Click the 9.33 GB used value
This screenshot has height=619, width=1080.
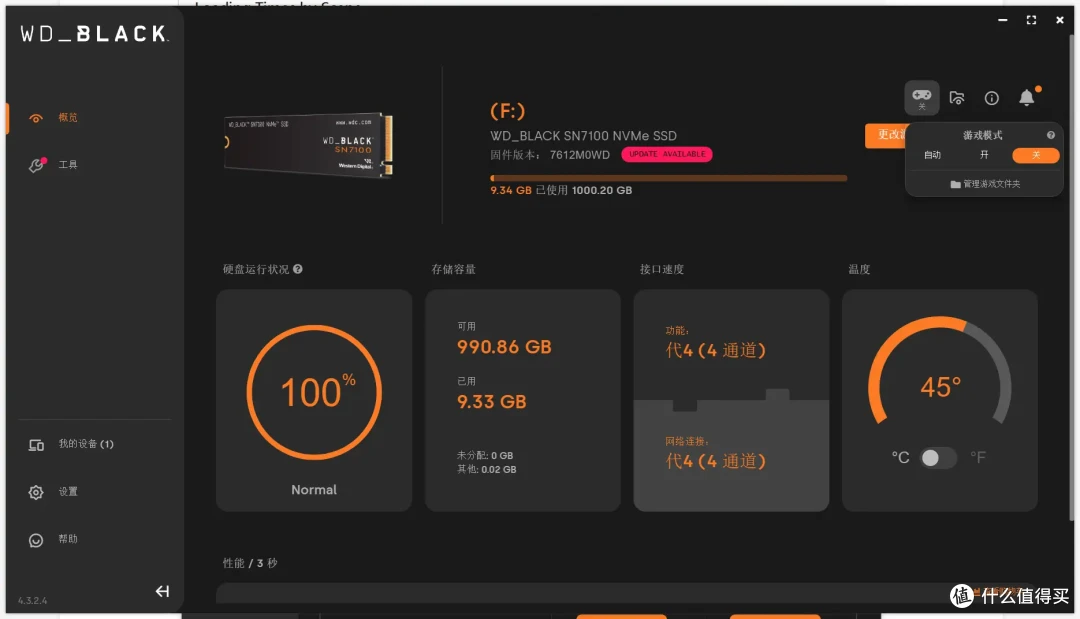(x=492, y=402)
